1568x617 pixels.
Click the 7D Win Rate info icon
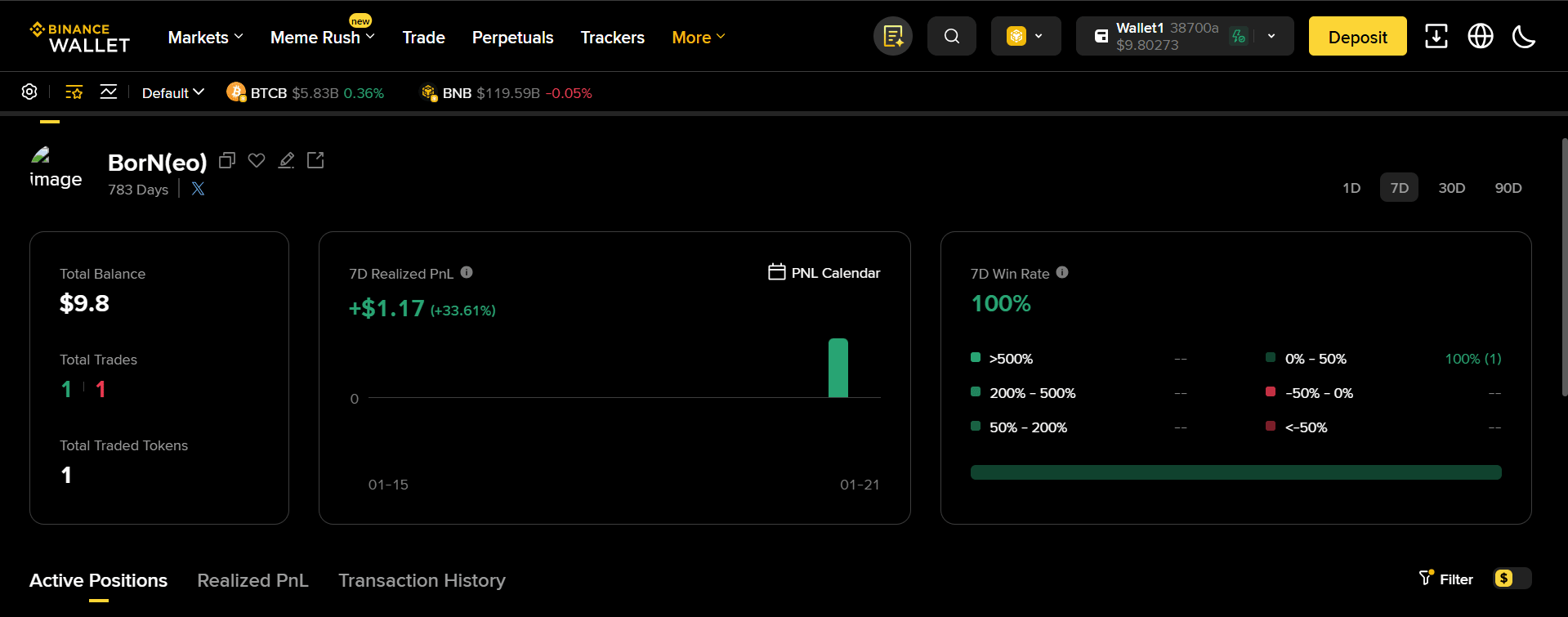(x=1062, y=273)
